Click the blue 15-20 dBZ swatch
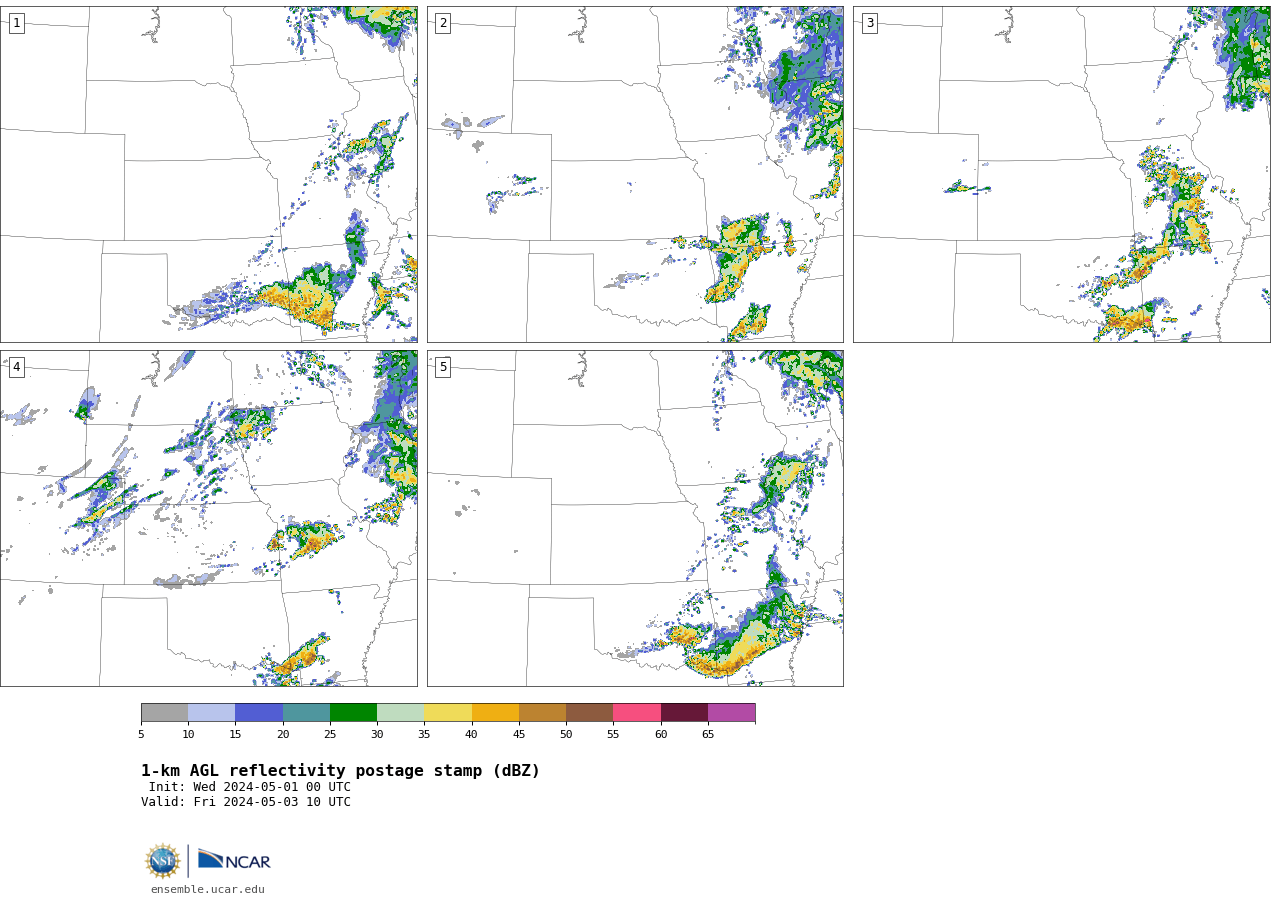The width and height of the screenshot is (1280, 901). click(259, 712)
